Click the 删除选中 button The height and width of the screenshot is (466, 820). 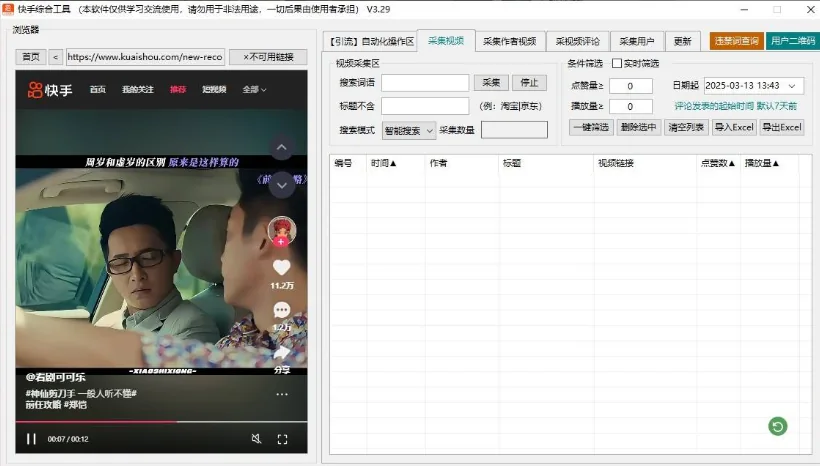(639, 127)
